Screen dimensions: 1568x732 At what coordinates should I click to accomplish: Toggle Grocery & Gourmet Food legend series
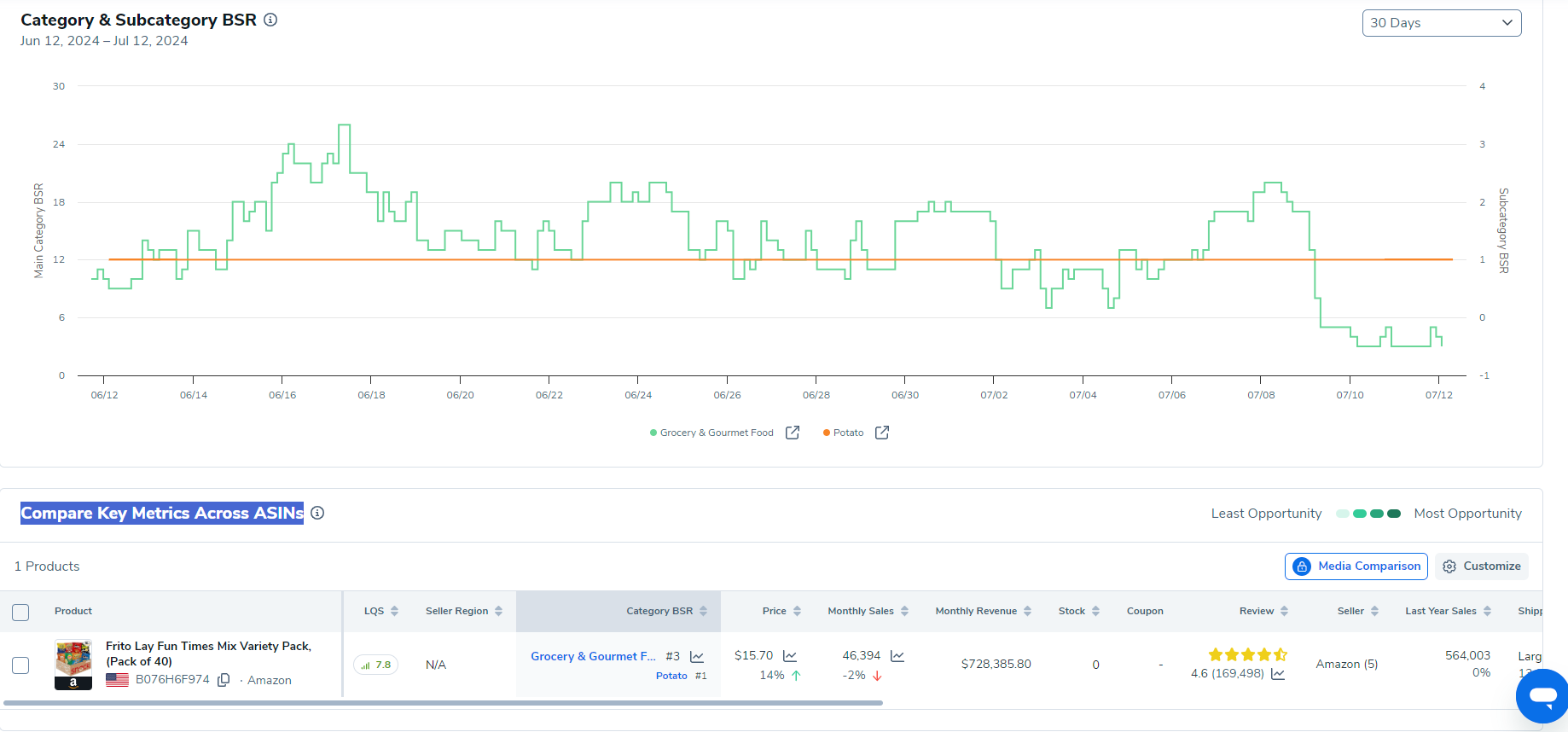pyautogui.click(x=711, y=433)
